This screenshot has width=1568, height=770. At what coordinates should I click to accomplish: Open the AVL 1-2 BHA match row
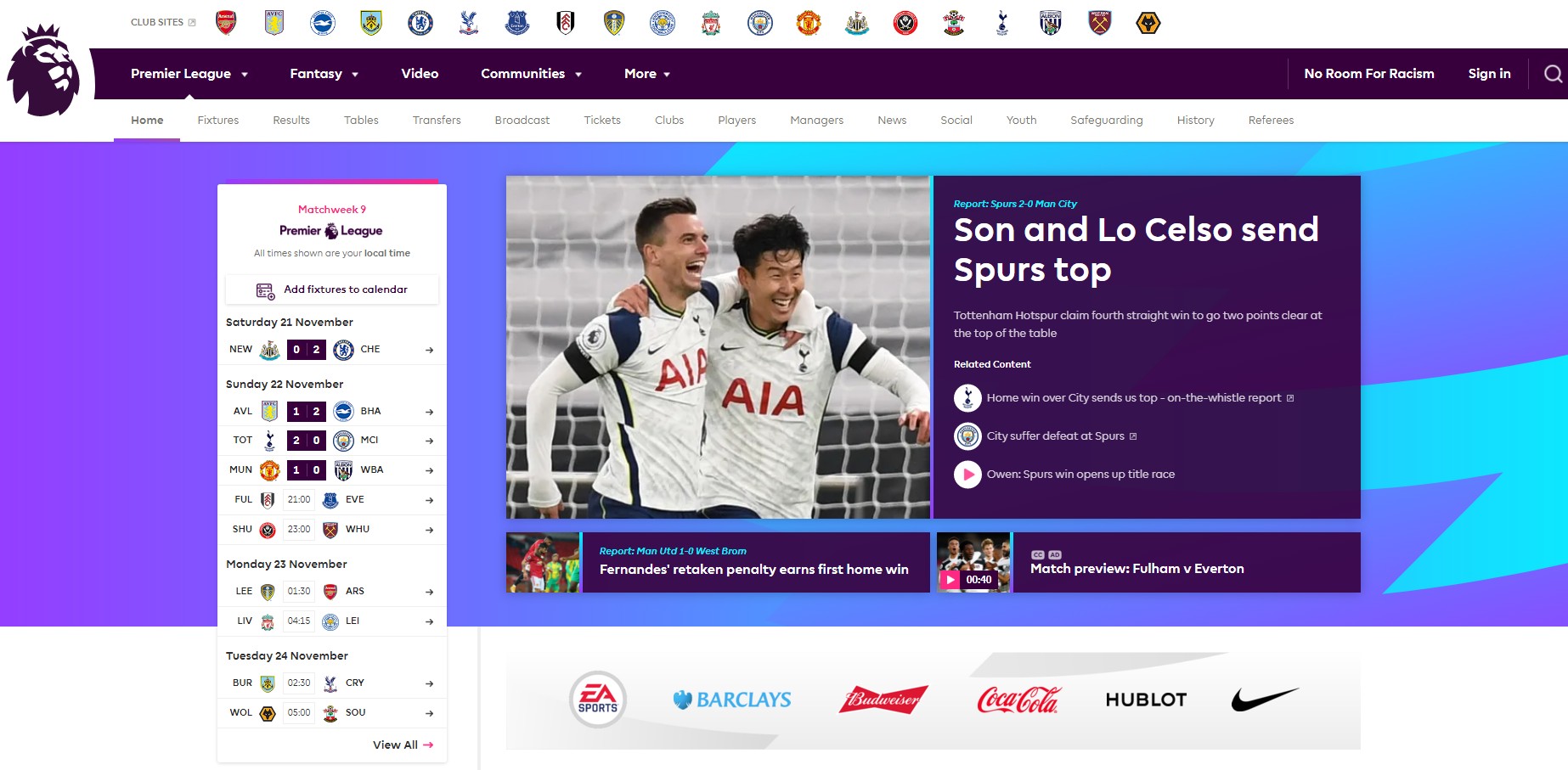tap(332, 412)
